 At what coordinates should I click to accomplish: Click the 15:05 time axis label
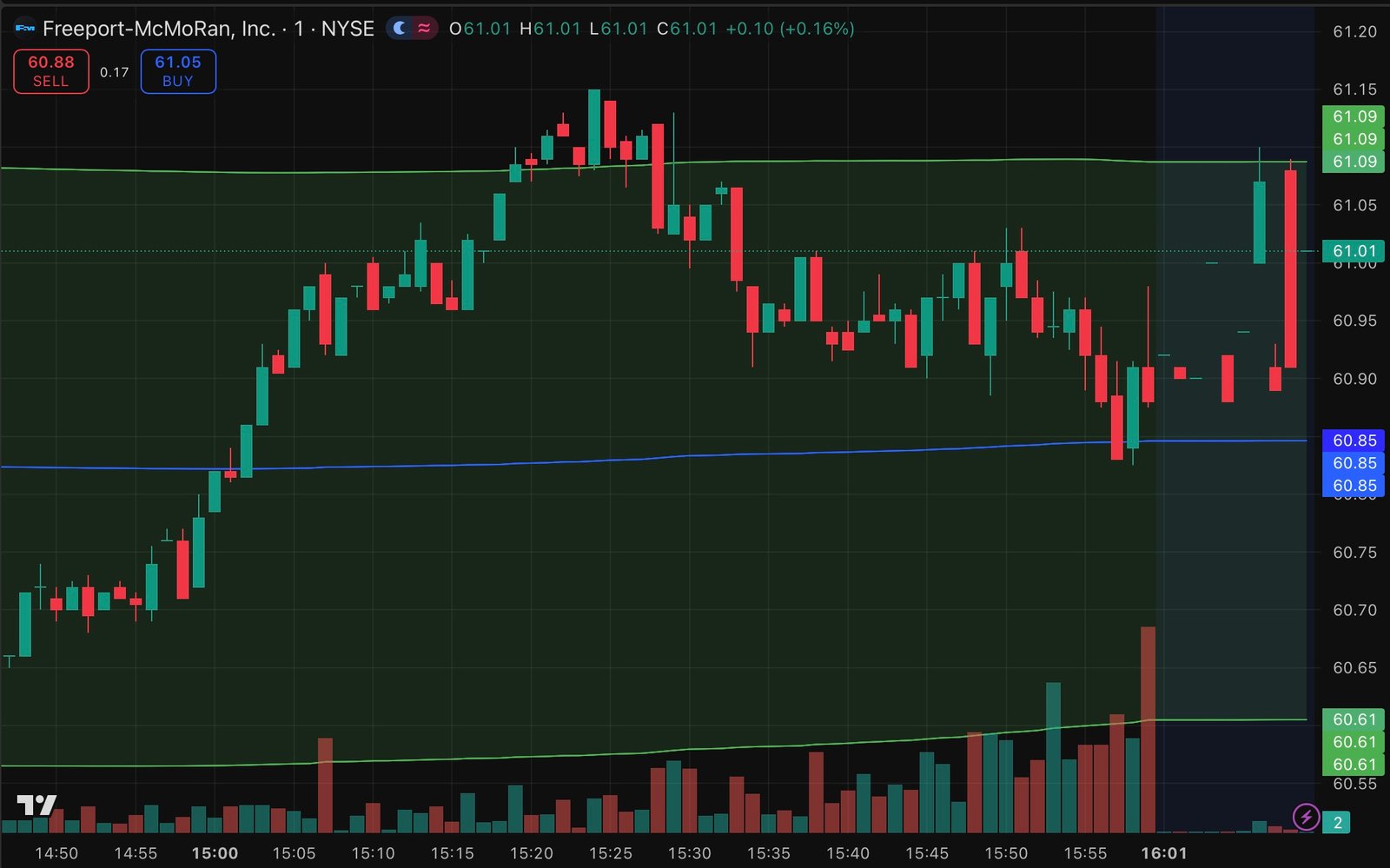(294, 853)
